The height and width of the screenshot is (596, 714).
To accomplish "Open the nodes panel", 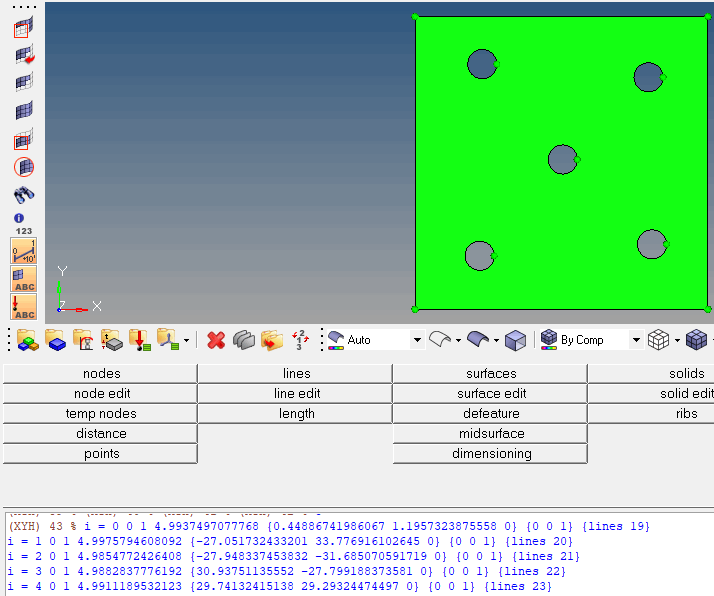I will [x=100, y=373].
